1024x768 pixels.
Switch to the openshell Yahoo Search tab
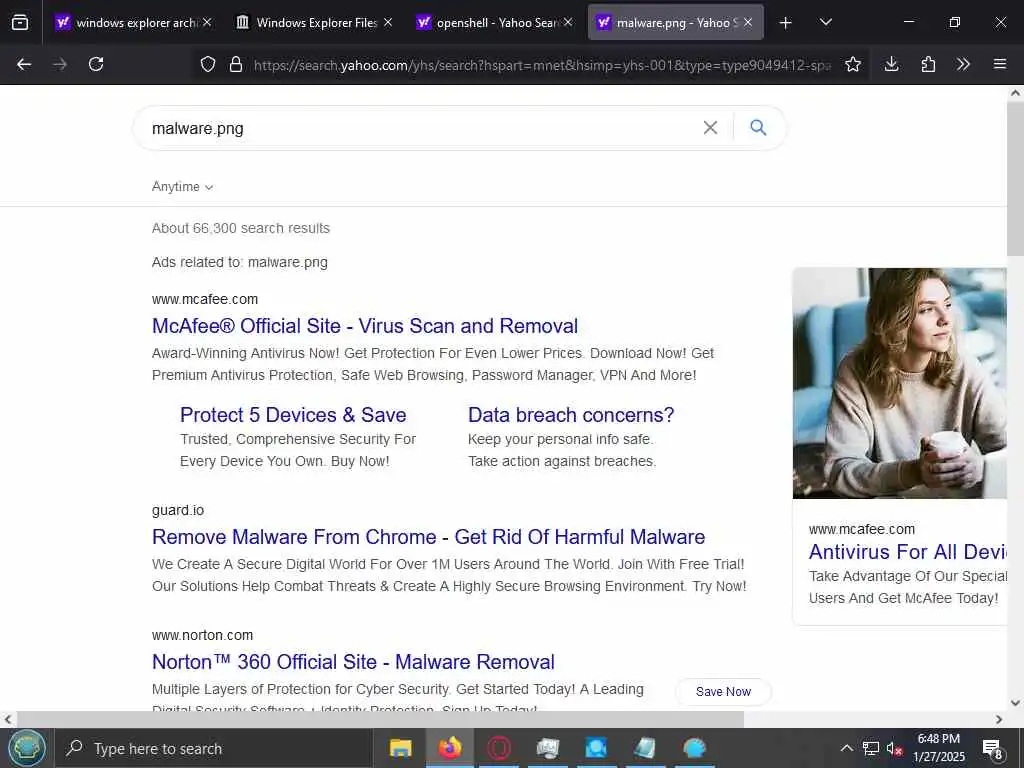click(494, 23)
